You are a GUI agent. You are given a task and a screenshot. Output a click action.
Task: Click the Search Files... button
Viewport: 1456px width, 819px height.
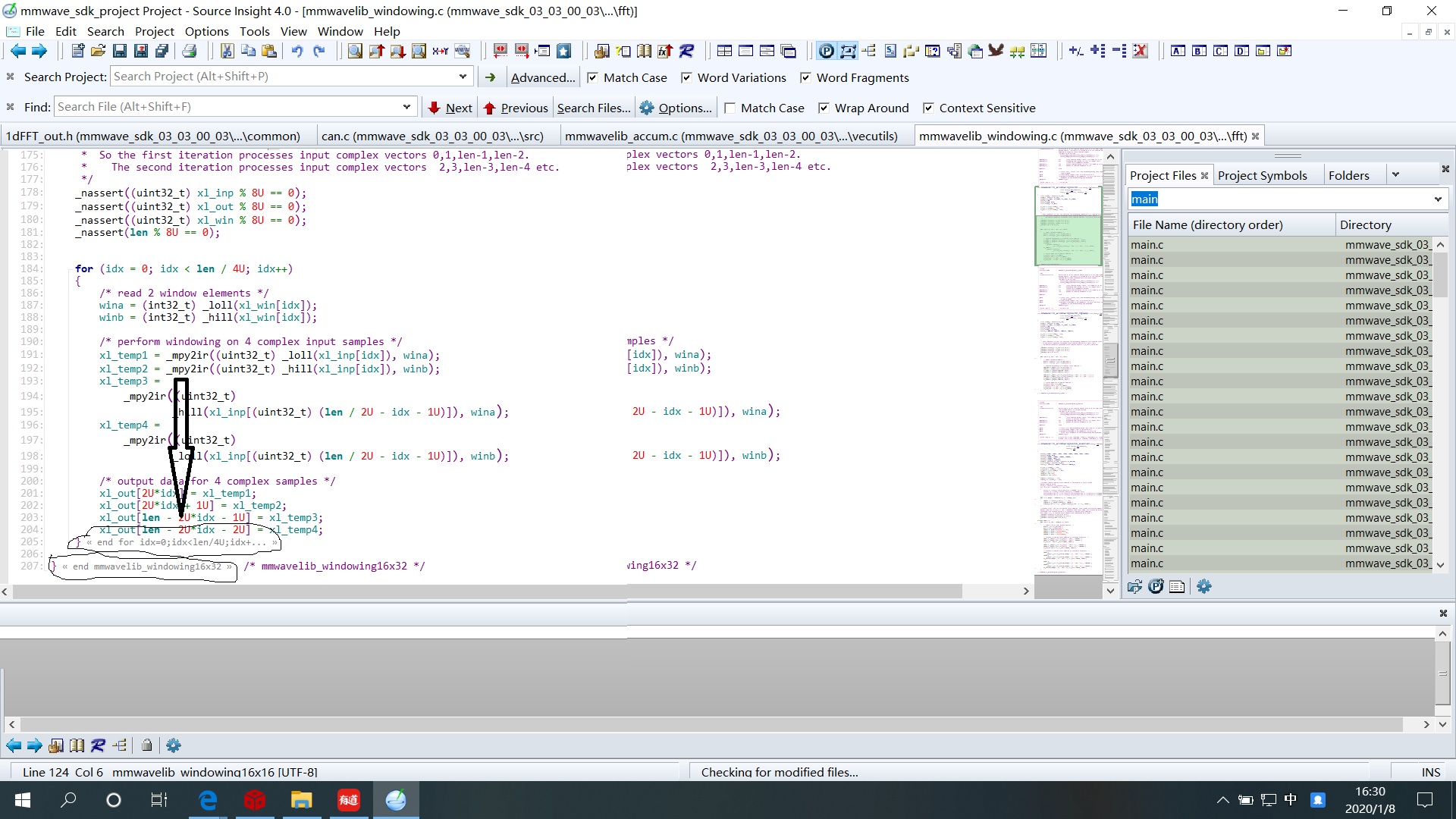point(593,108)
